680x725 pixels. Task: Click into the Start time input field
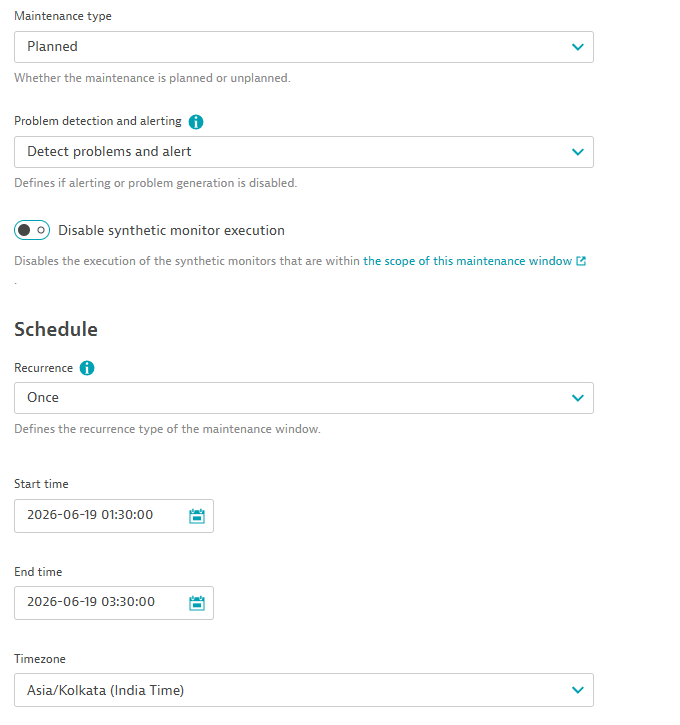[x=114, y=516]
